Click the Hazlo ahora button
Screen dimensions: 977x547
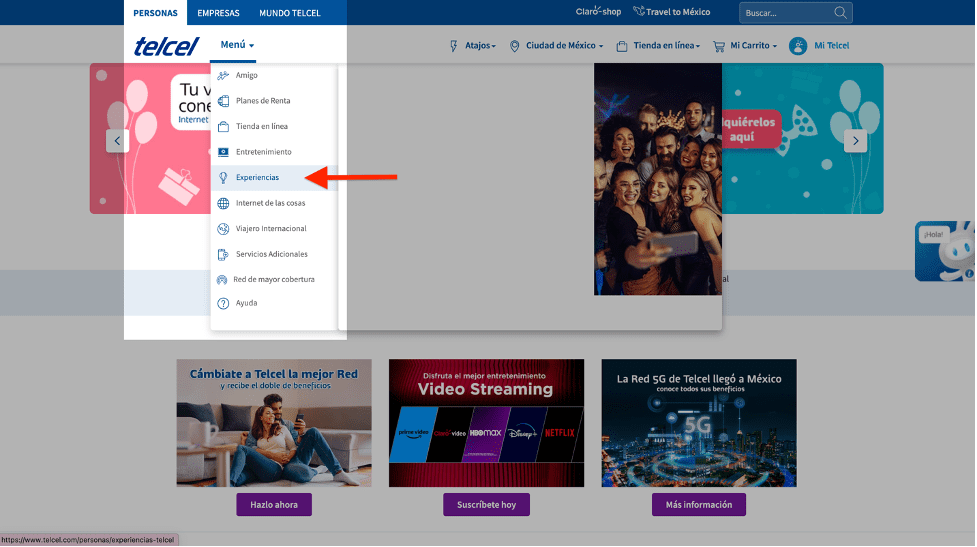[x=274, y=505]
